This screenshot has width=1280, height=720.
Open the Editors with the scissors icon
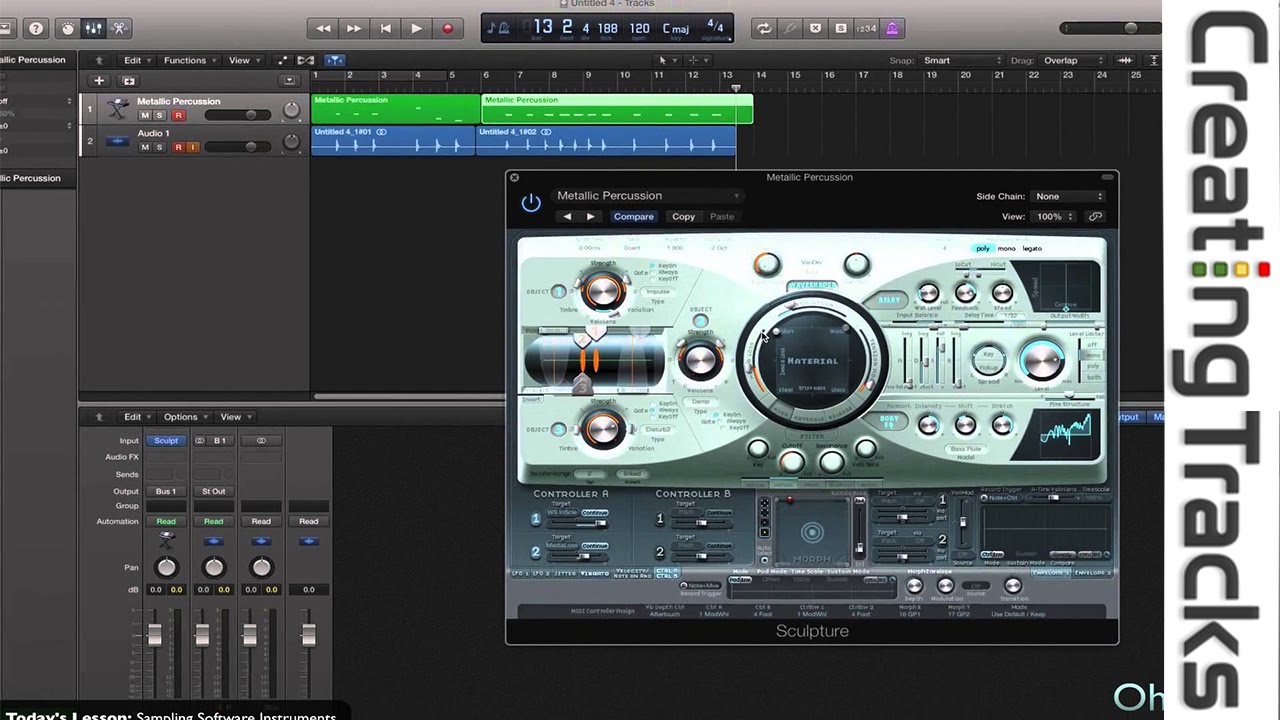(119, 29)
